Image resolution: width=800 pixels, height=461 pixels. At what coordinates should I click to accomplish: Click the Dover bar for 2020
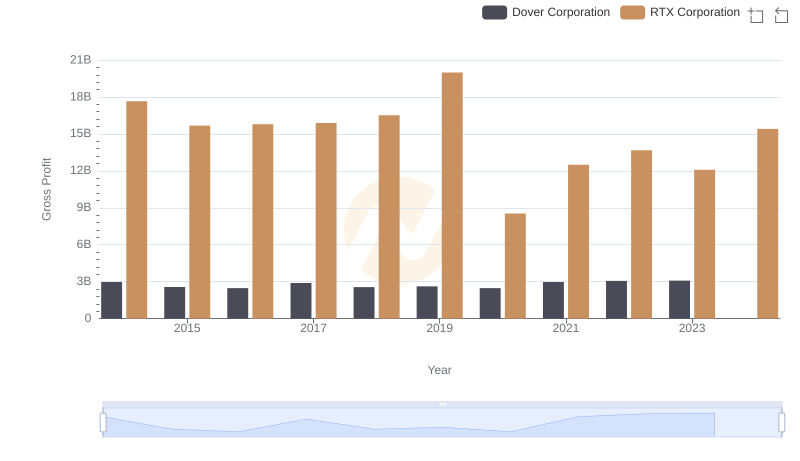[x=490, y=303]
